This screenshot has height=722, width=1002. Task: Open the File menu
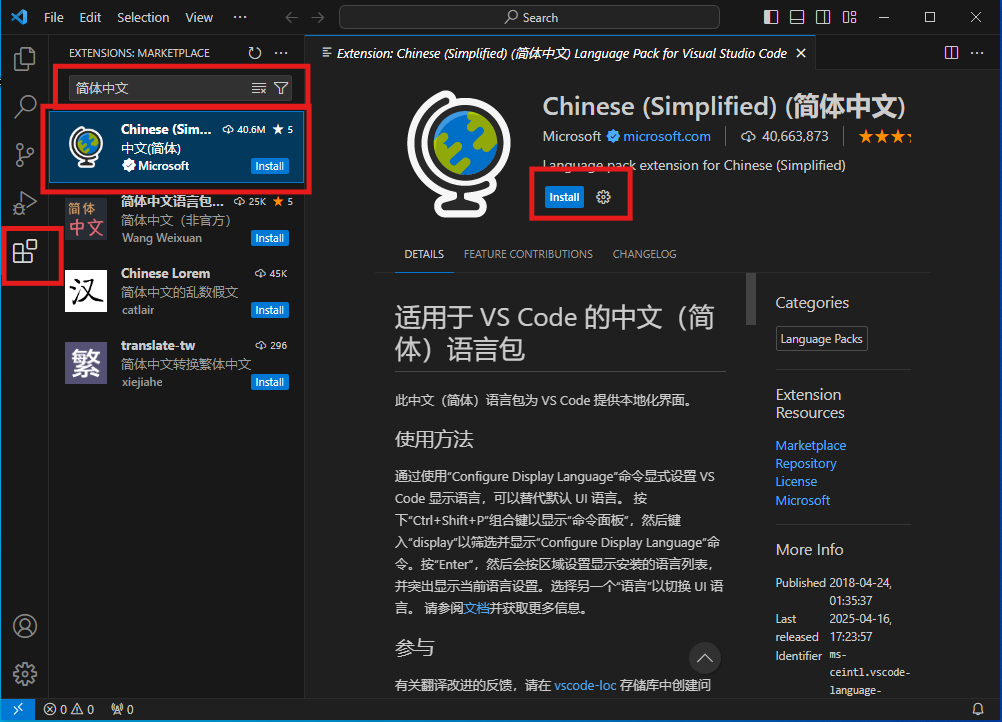54,17
